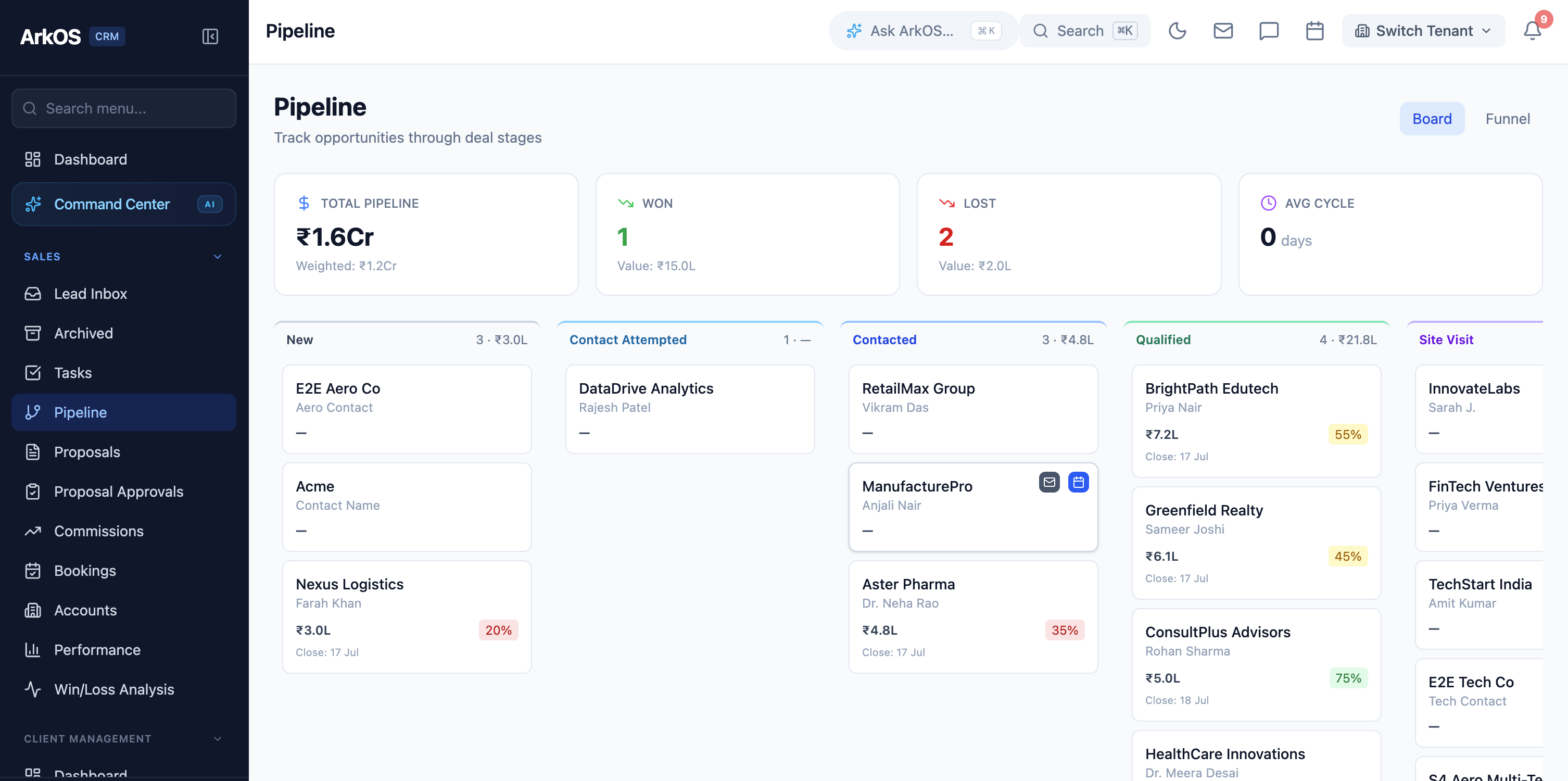Switch to the Board view tab
This screenshot has width=1568, height=781.
click(x=1432, y=119)
